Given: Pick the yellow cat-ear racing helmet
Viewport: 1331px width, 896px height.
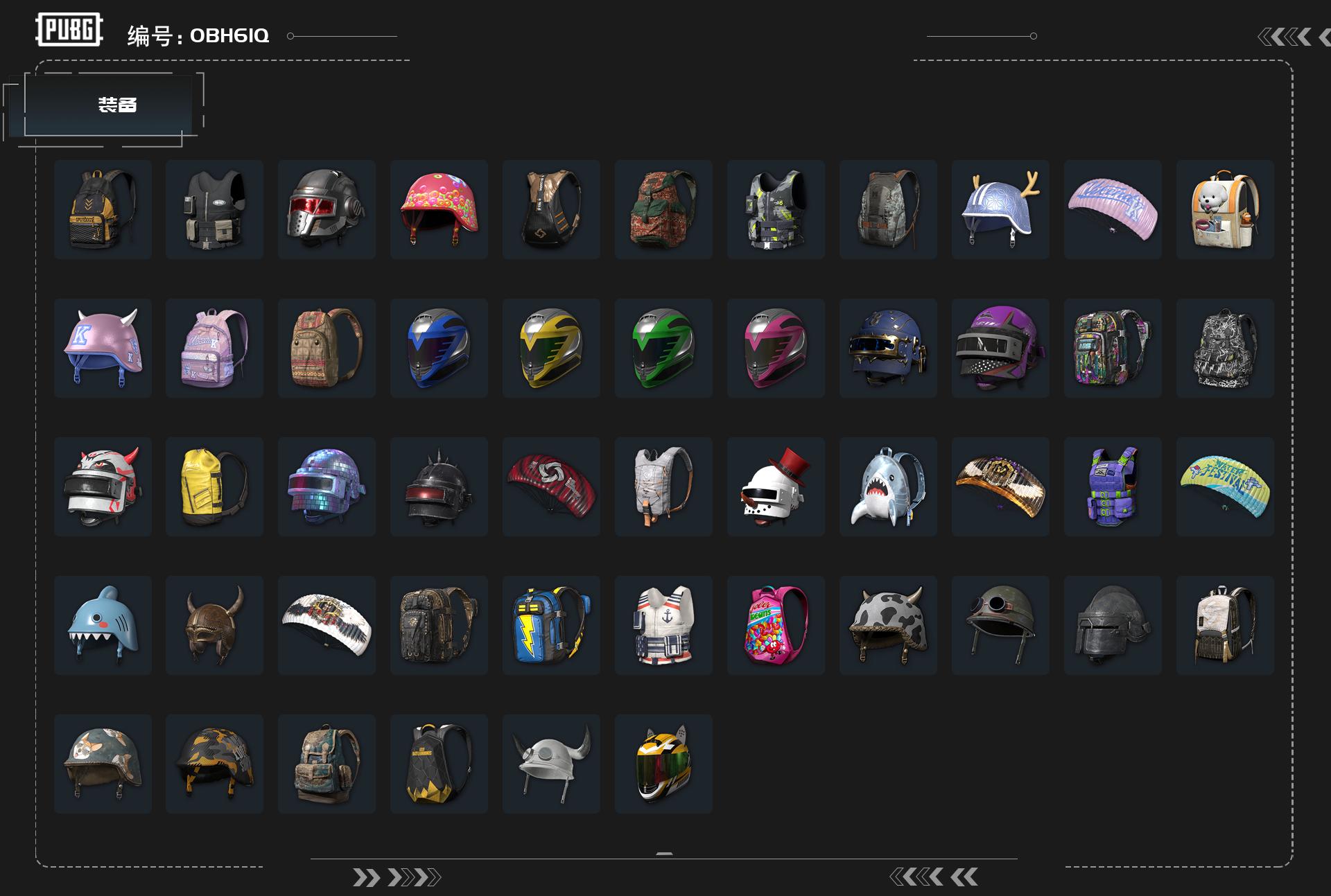Looking at the screenshot, I should pos(663,764).
